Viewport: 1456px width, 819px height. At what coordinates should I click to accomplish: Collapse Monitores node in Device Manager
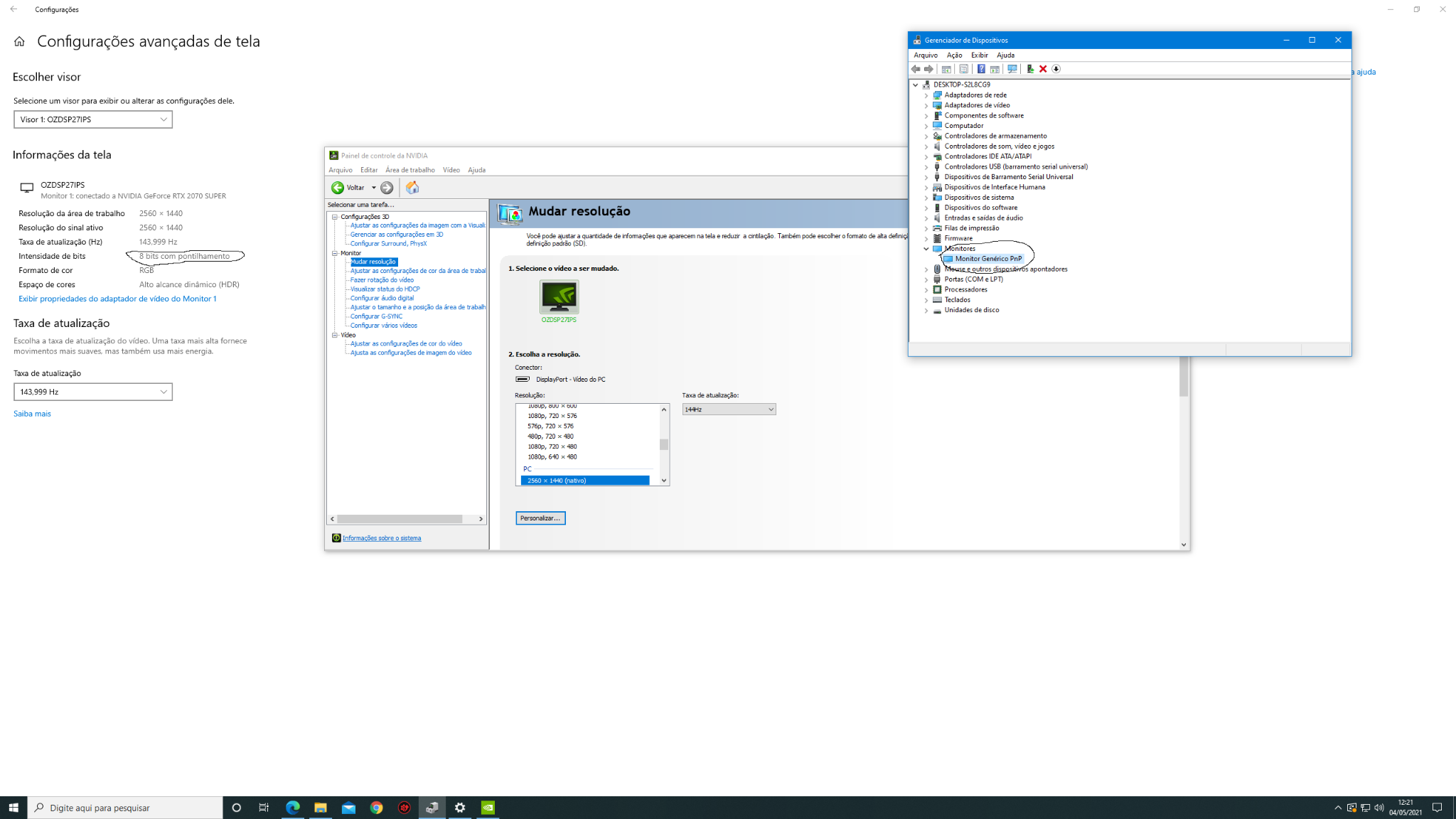pos(926,249)
